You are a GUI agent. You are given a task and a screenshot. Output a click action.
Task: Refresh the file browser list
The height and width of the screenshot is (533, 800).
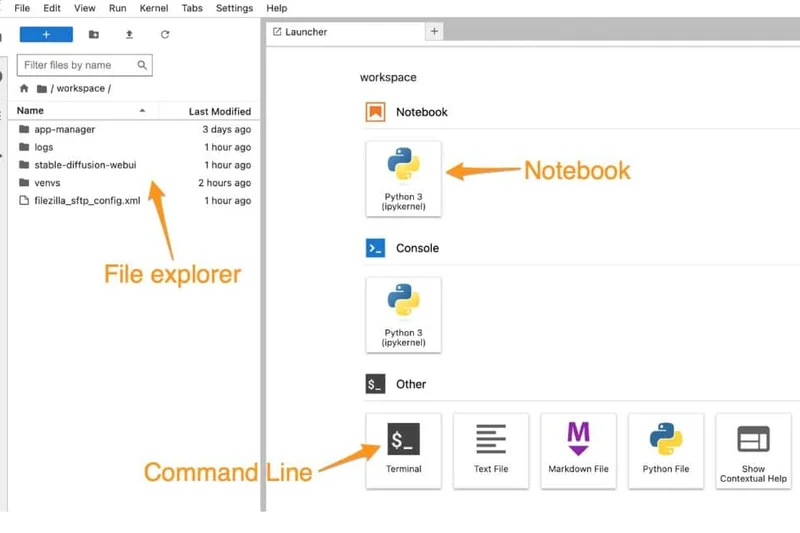click(165, 34)
